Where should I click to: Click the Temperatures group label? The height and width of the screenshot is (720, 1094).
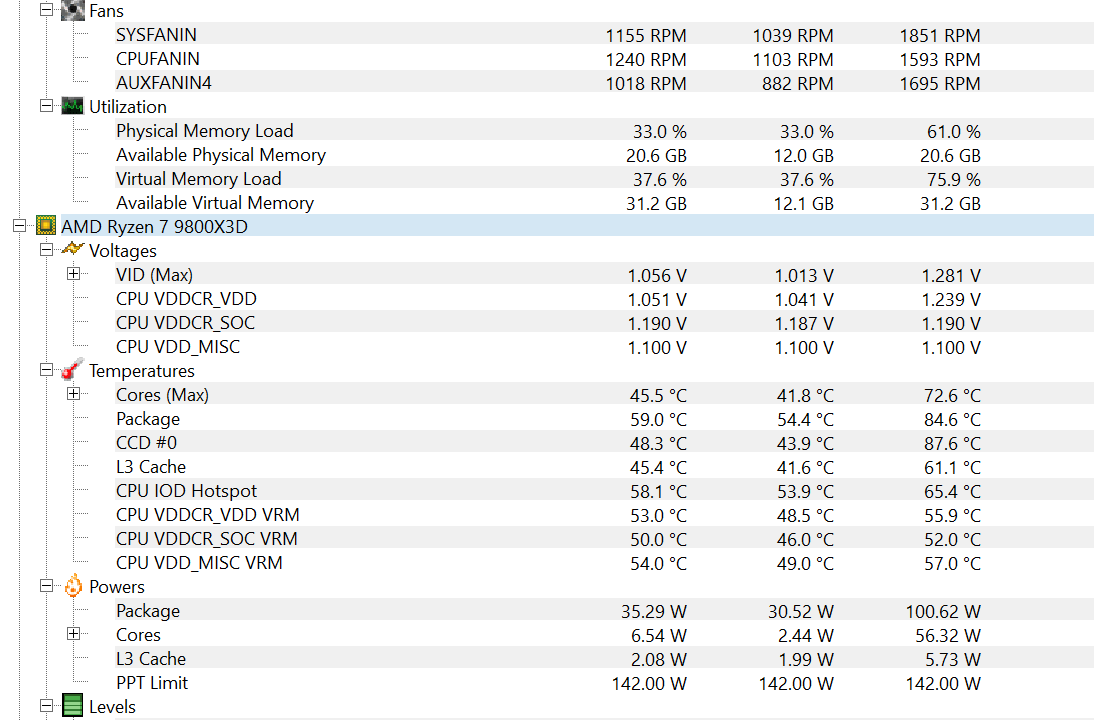coord(142,371)
